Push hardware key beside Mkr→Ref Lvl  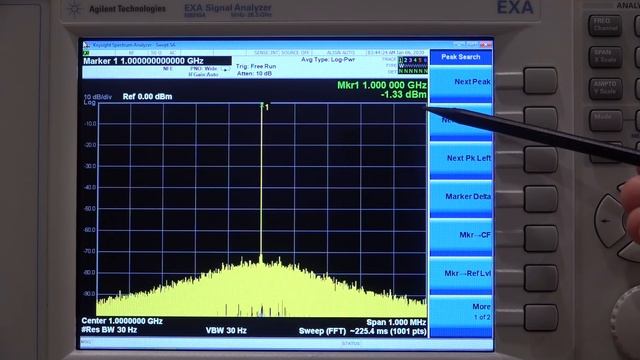tap(540, 278)
